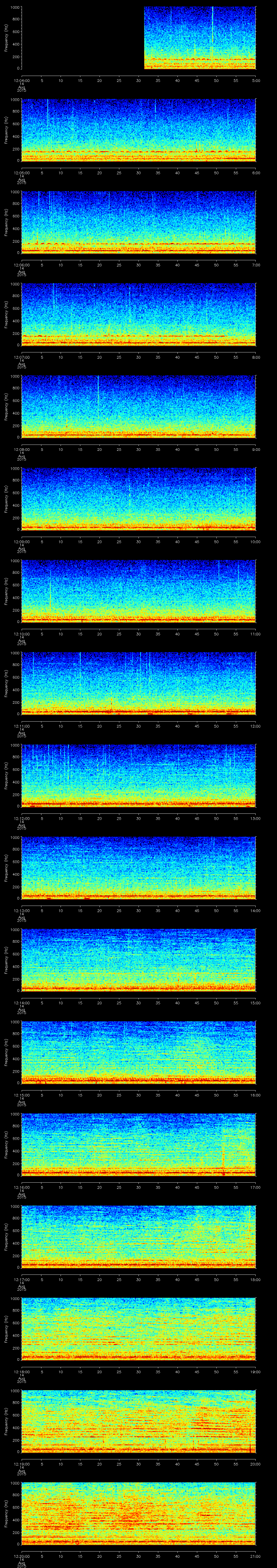This screenshot has height=1568, width=277.
Task: Click the '12:13:00' time label
Action: tap(21, 910)
